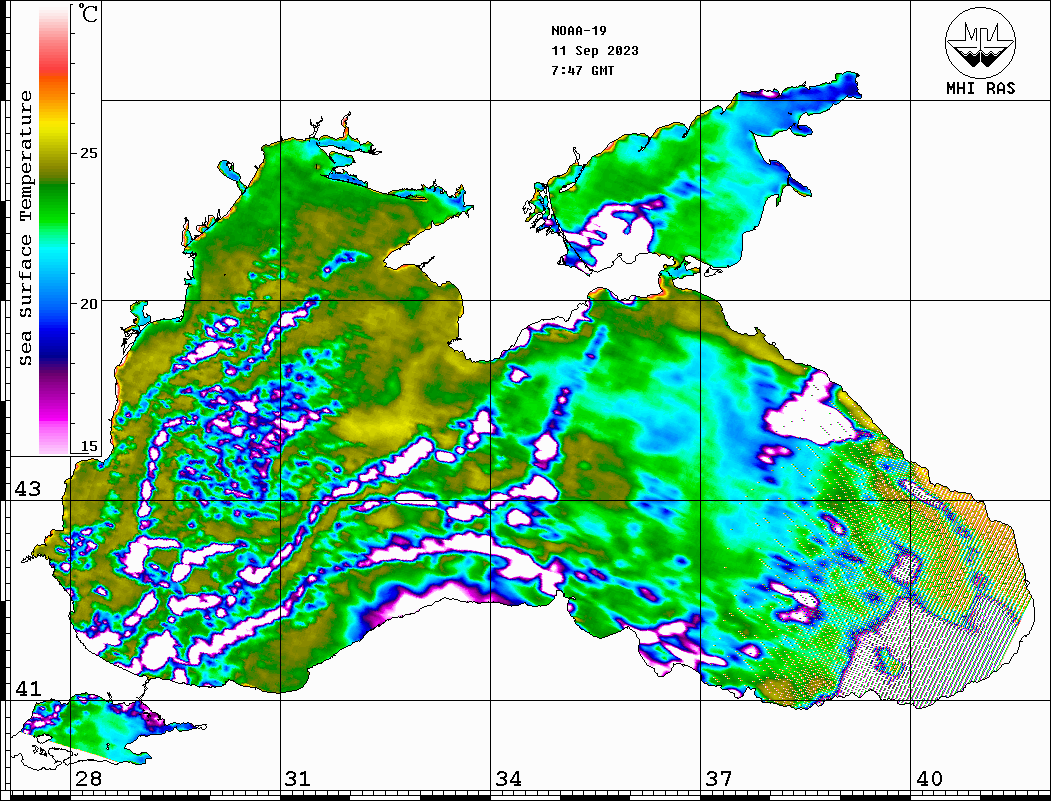
Task: Click the latitude 41 axis label
Action: point(27,689)
